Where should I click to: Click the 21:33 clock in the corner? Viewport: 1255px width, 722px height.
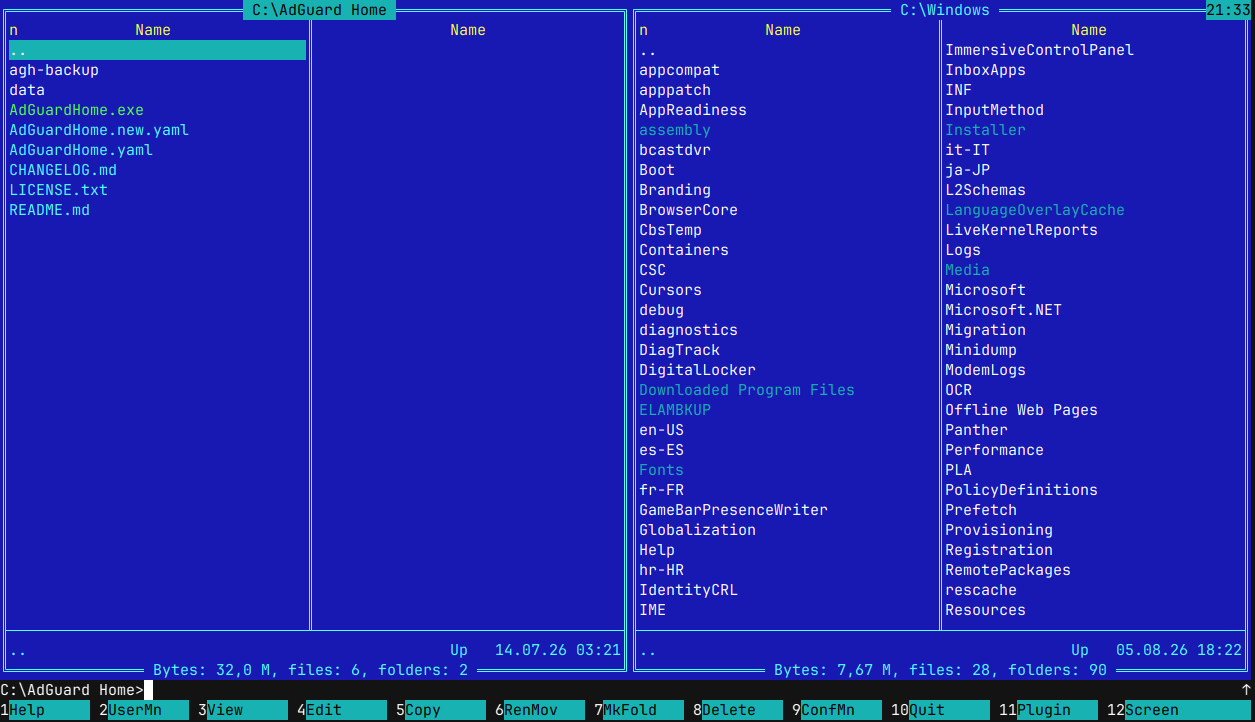(x=1228, y=10)
